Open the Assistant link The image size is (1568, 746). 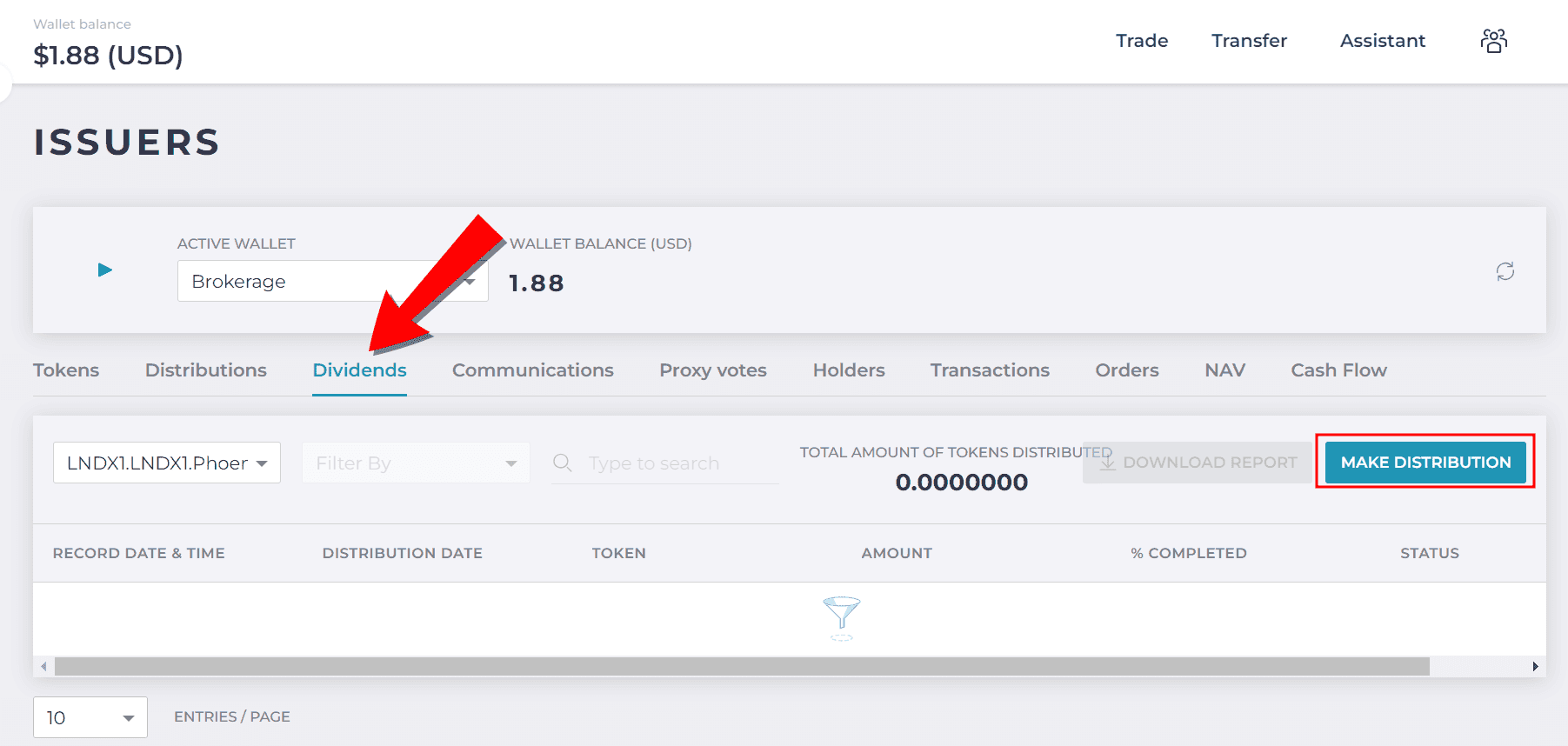tap(1383, 41)
